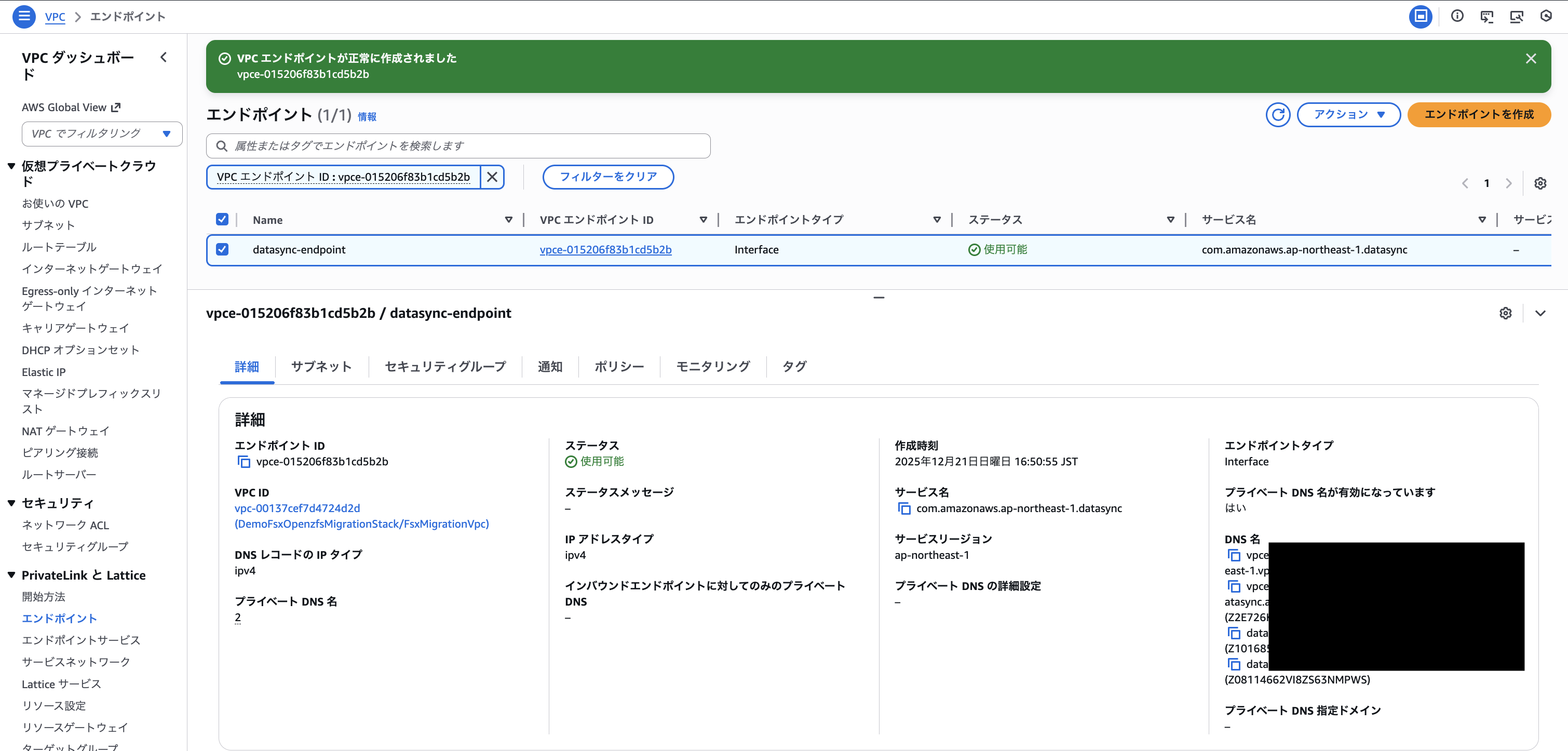Open the AWS navigation hamburger menu

(24, 17)
